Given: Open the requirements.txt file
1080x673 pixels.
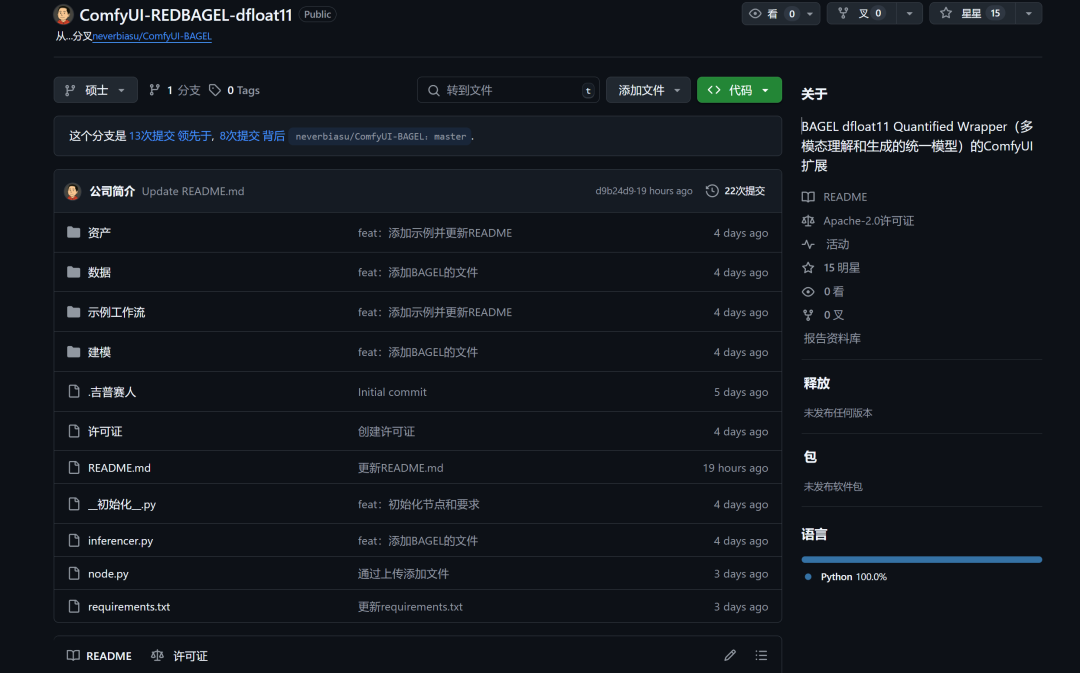Looking at the screenshot, I should (129, 607).
